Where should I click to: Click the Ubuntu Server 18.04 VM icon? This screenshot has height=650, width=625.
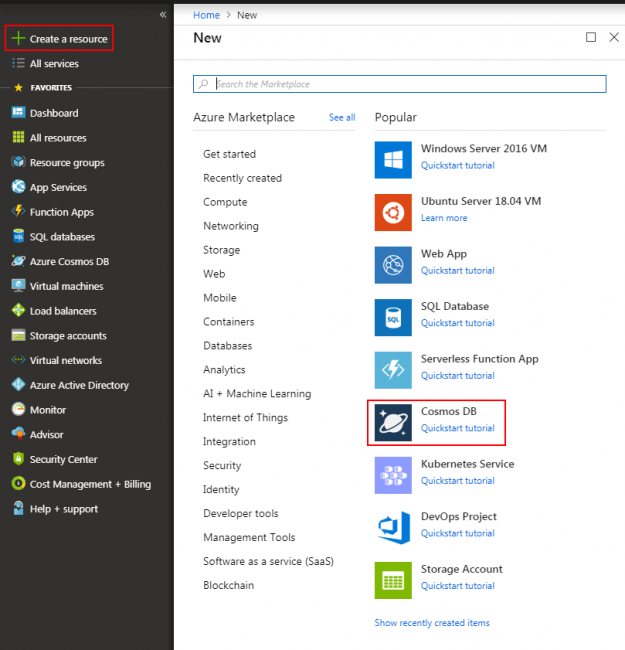(393, 212)
